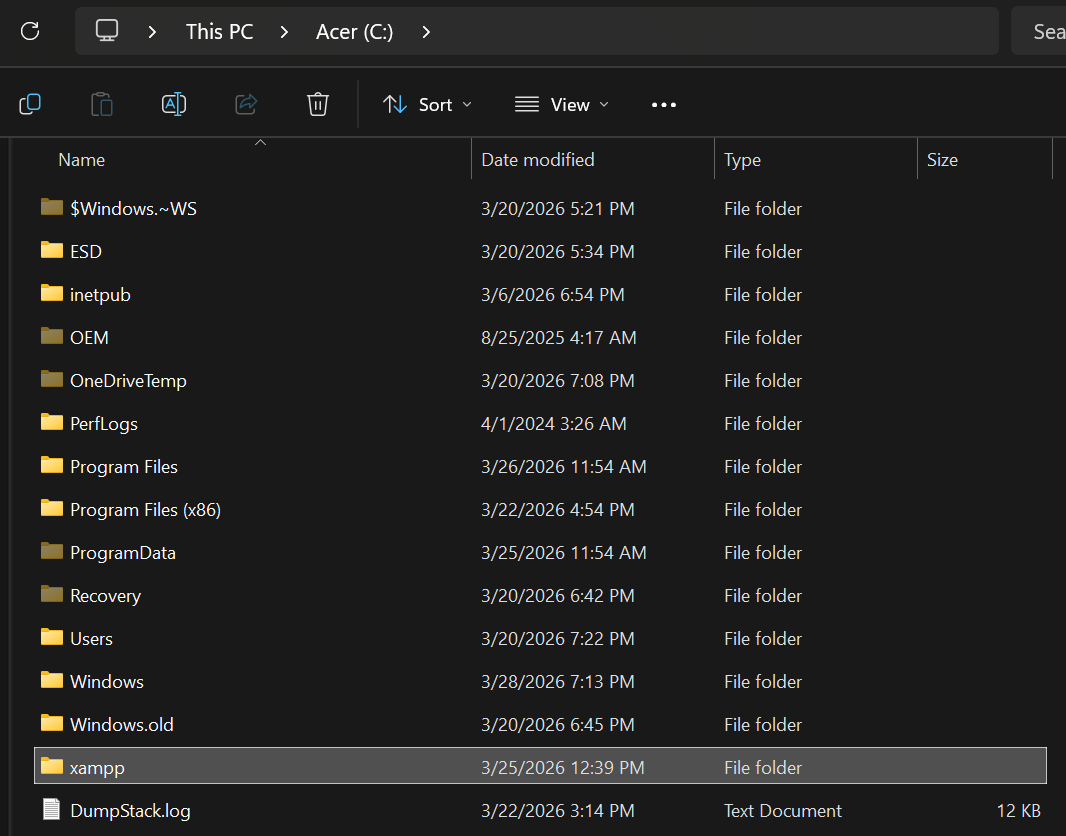The height and width of the screenshot is (836, 1066).
Task: Click the inetpub folder name
Action: [x=100, y=294]
